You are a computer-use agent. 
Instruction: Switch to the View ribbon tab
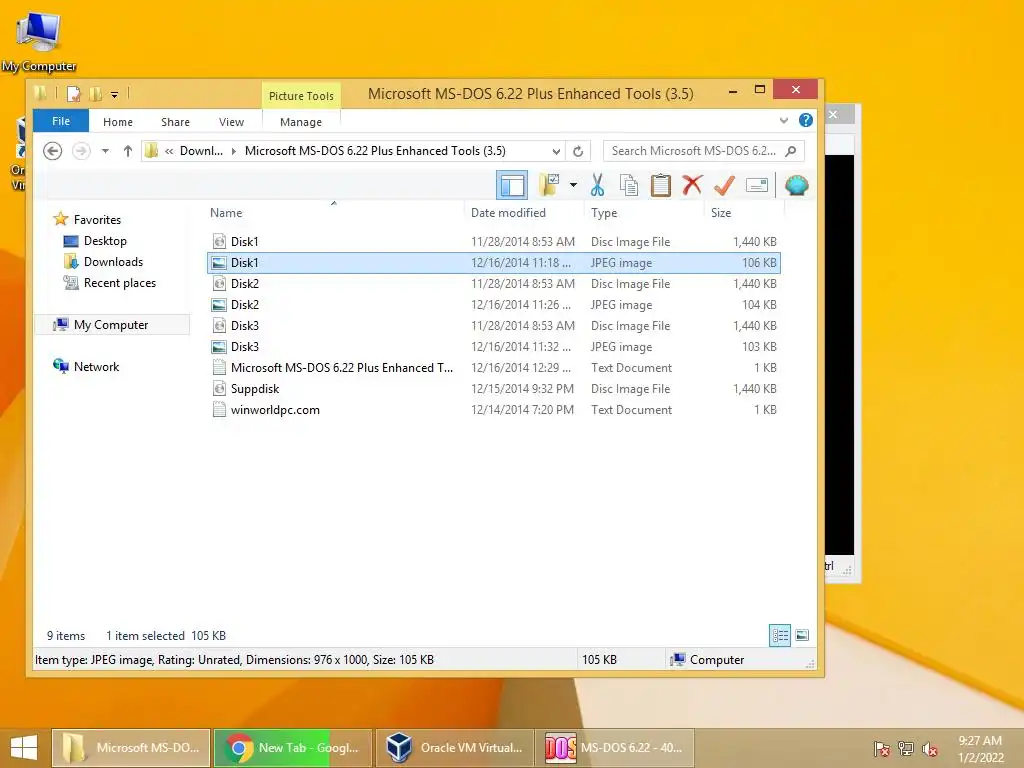tap(231, 122)
